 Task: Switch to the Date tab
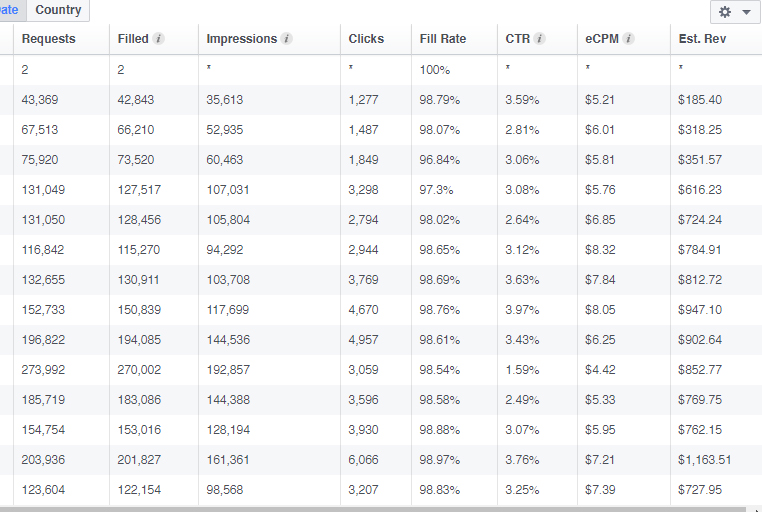[10, 10]
